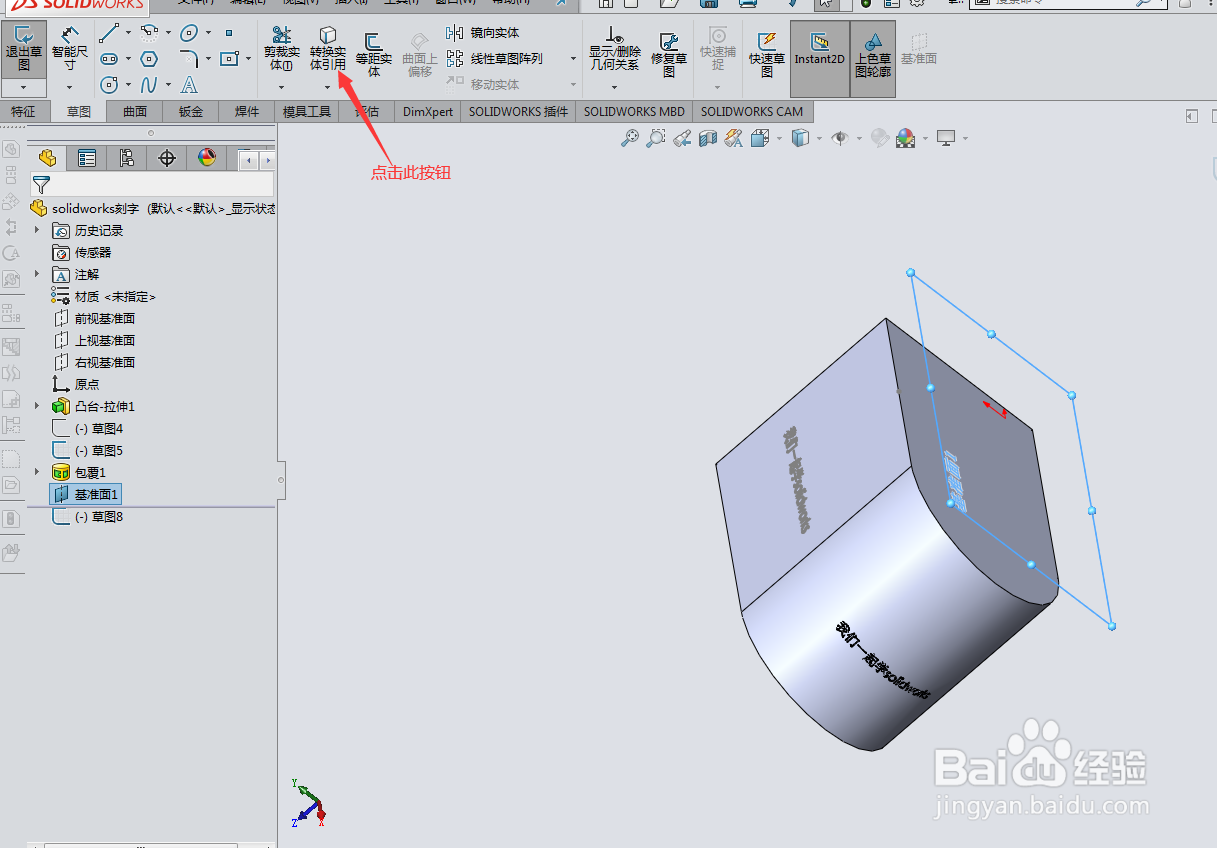Expand the 包覆1 feature node
The image size is (1217, 848).
[x=37, y=472]
